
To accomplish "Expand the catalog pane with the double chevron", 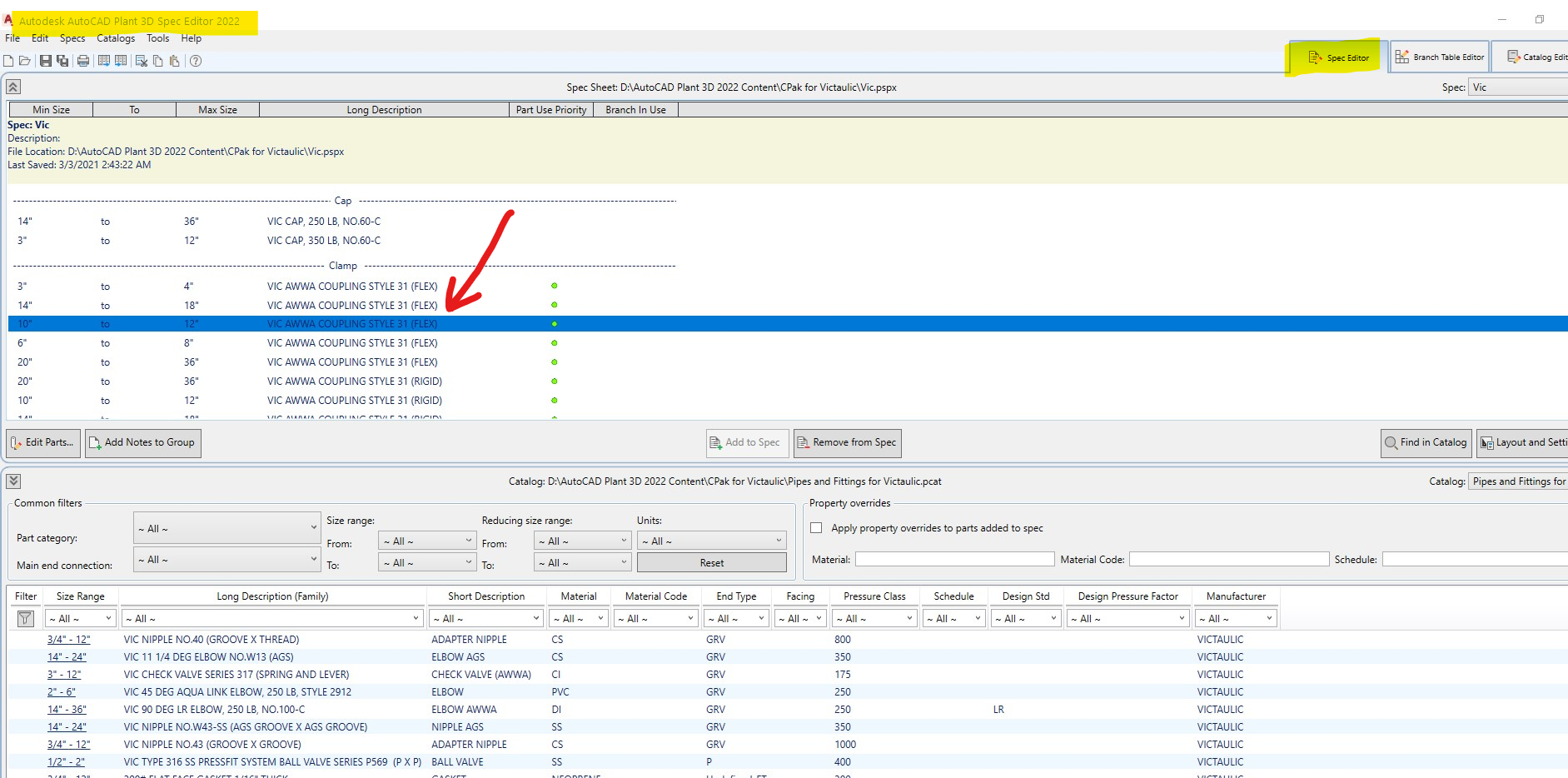I will pos(12,481).
